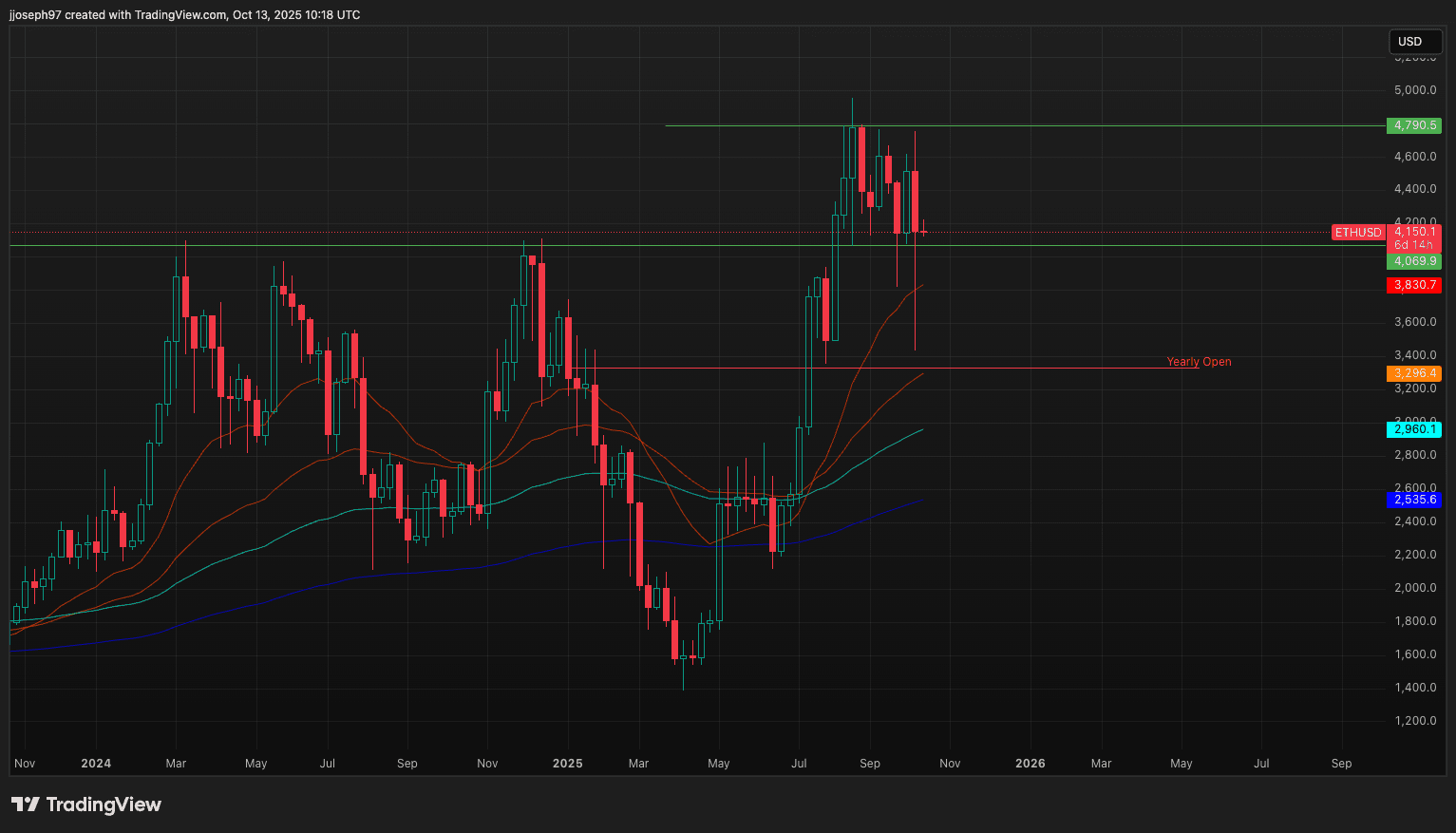Select the ETHUSD symbol label
Screen dimensions: 1456x833
pyautogui.click(x=1357, y=233)
